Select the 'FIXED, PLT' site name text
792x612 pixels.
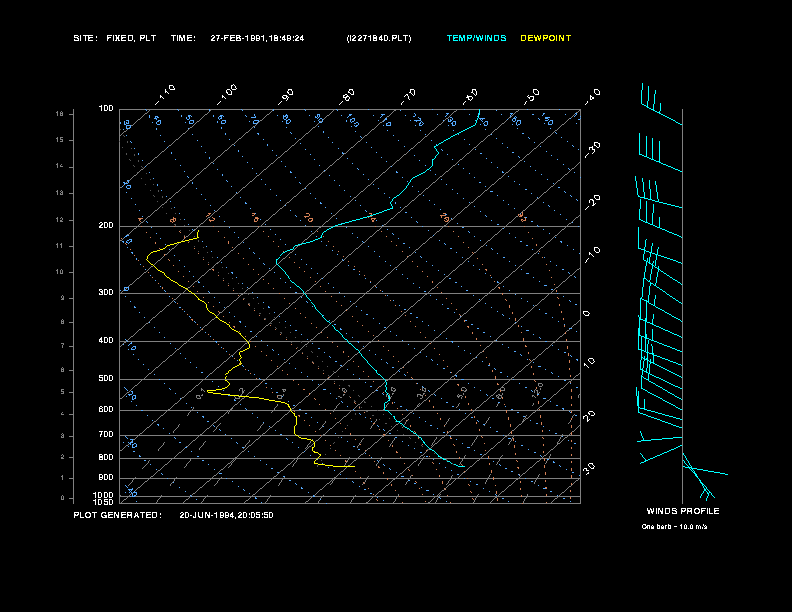pos(131,38)
